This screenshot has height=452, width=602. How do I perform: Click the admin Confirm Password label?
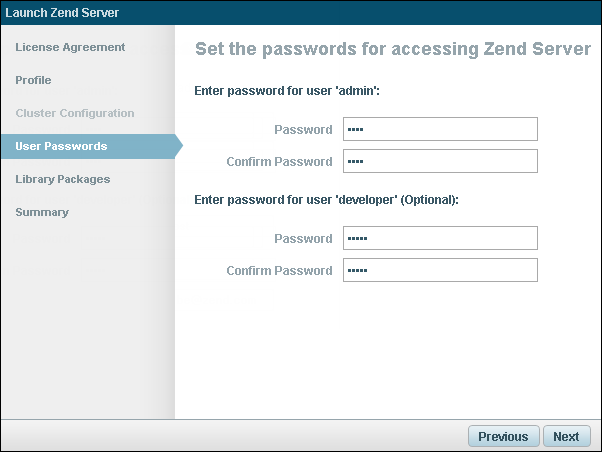(279, 162)
